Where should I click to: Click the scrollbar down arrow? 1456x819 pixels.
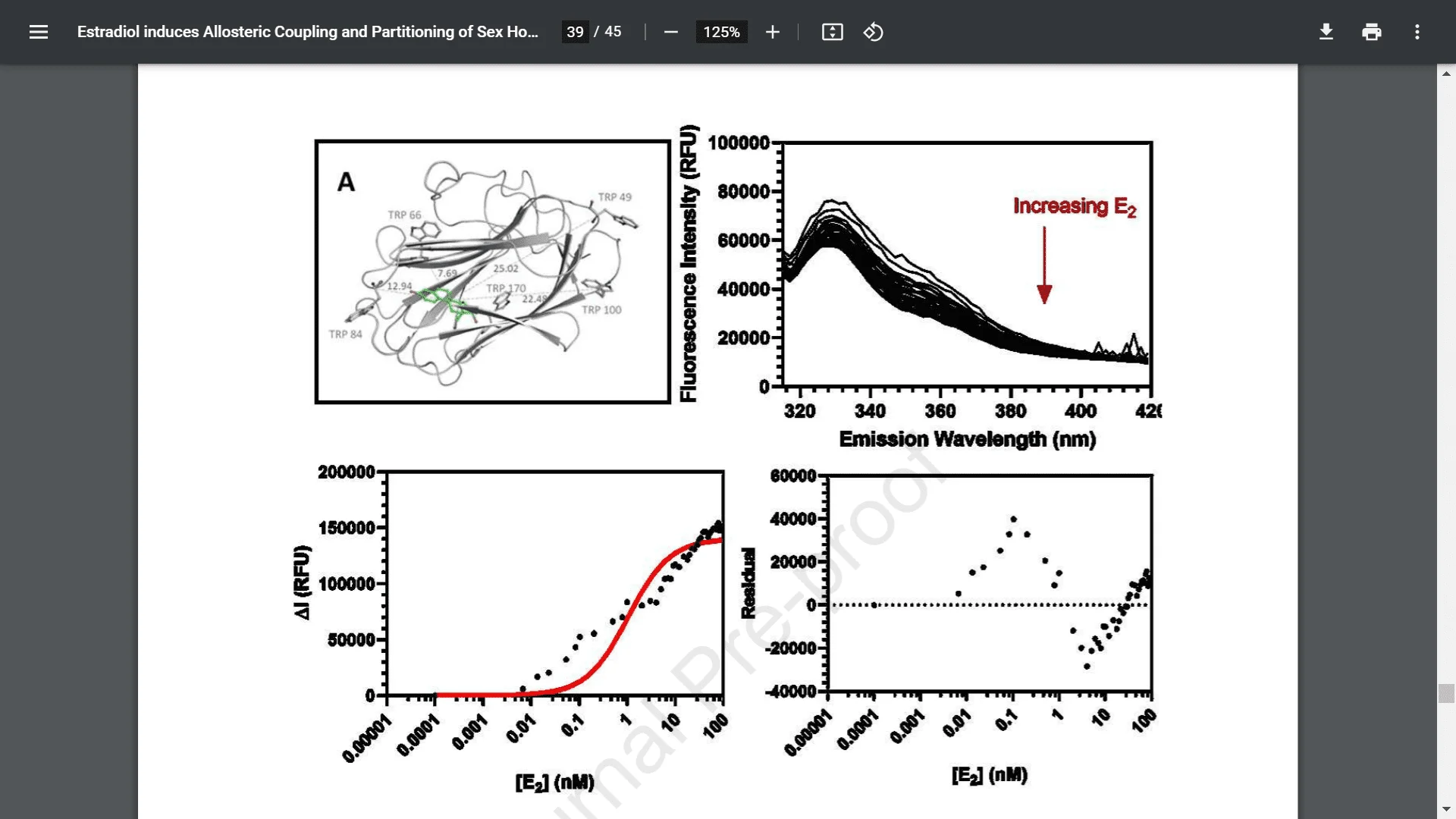click(1446, 809)
